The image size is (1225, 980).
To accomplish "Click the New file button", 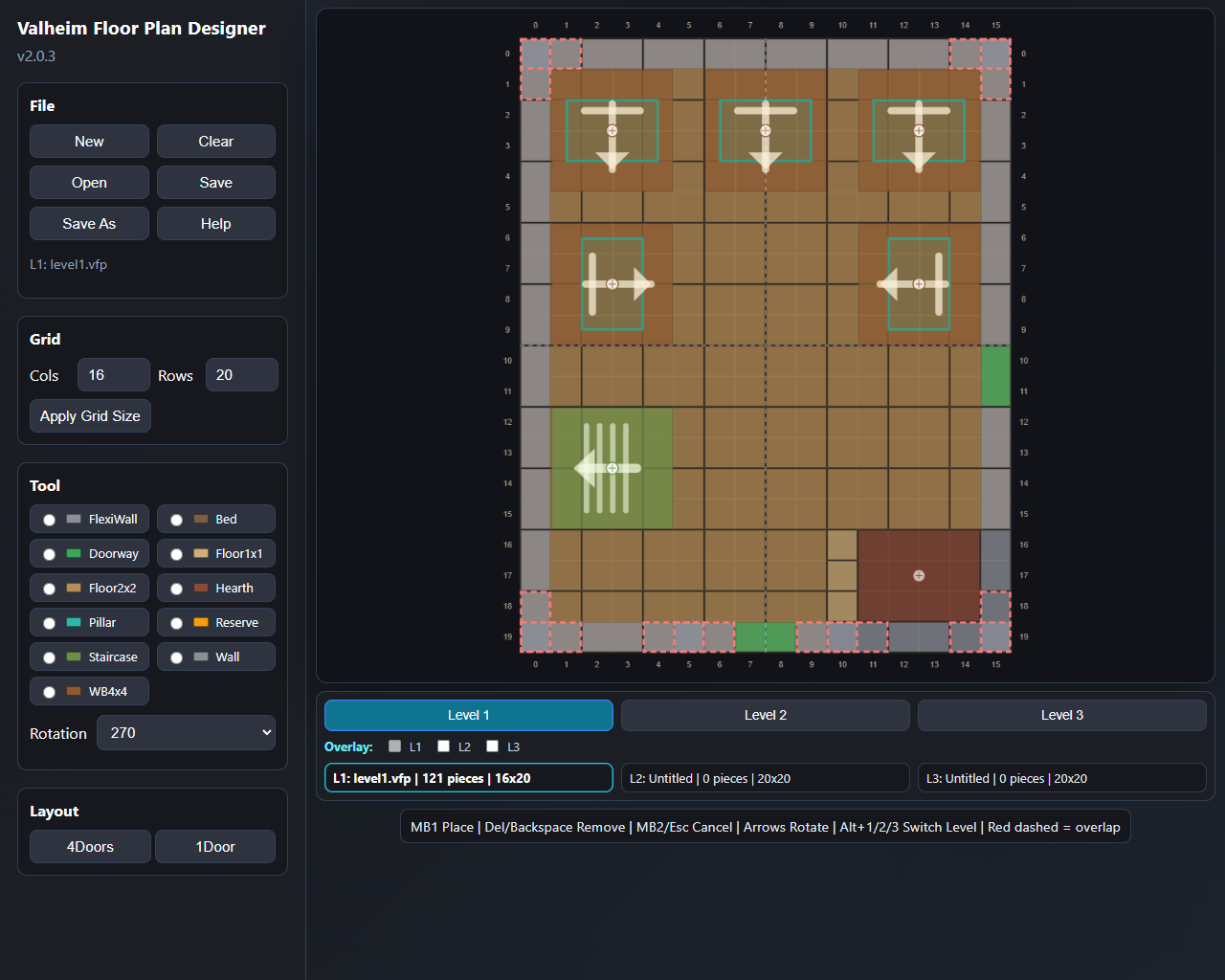I will click(89, 141).
